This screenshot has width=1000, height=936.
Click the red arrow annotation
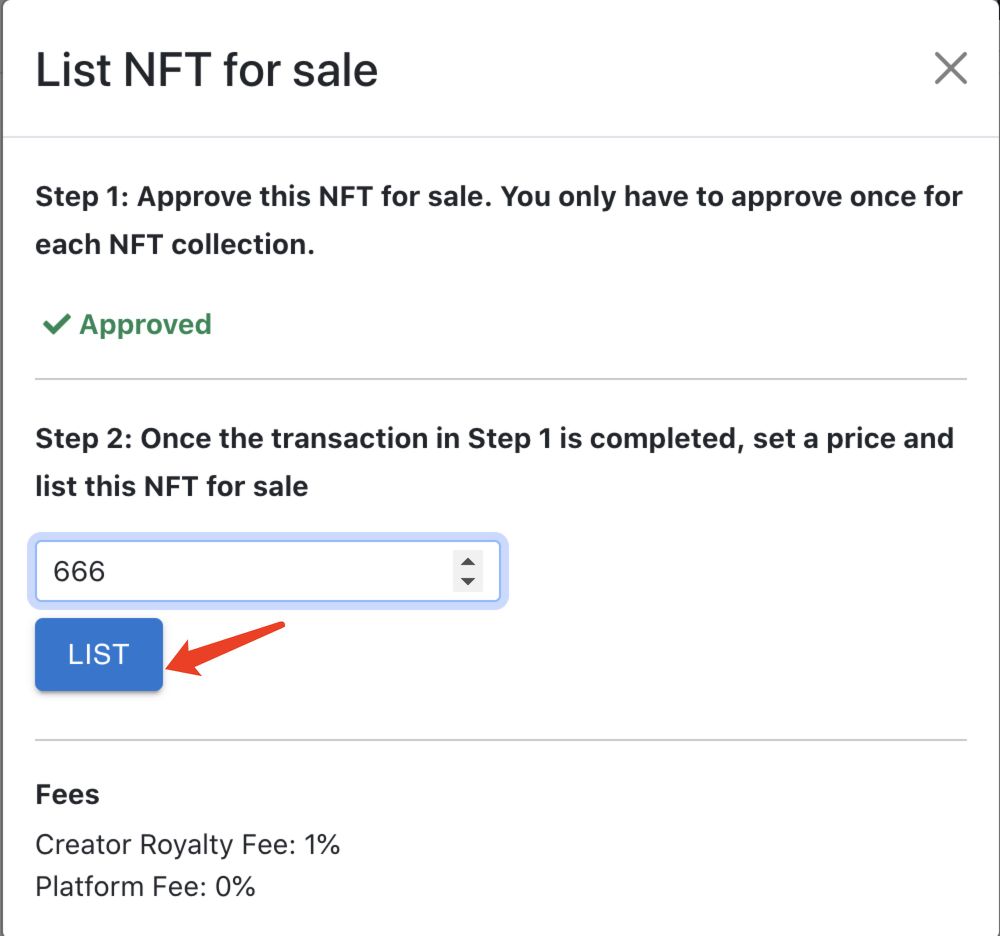point(230,648)
